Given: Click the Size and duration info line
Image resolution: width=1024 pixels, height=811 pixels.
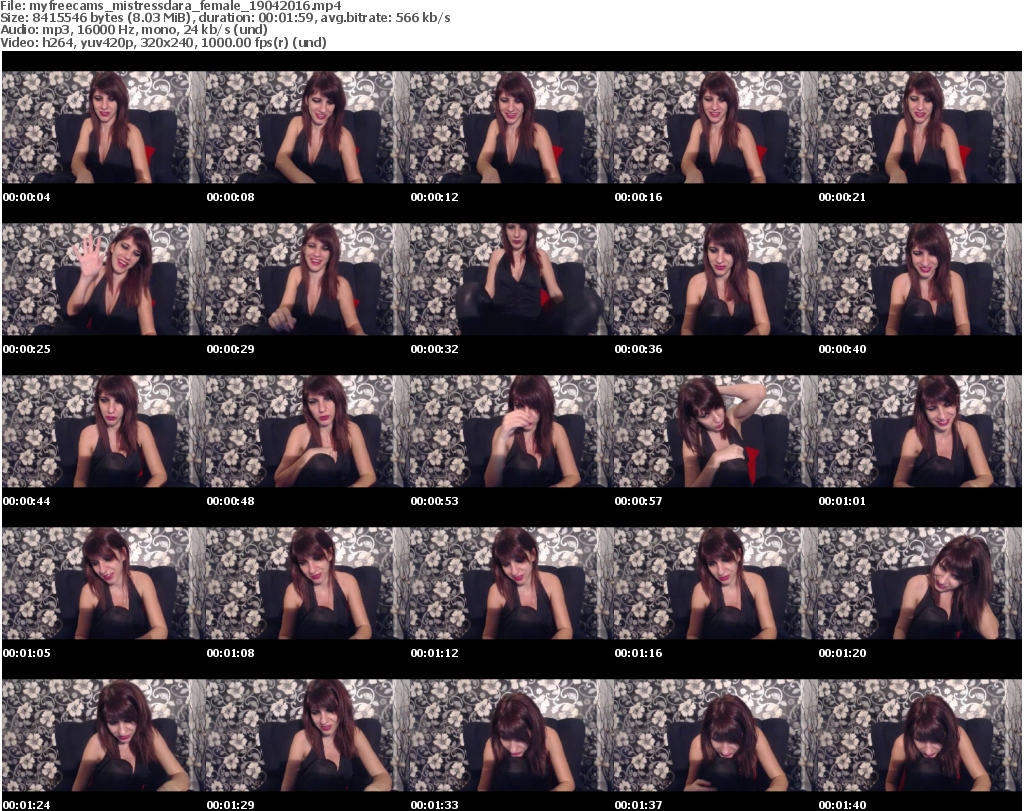Looking at the screenshot, I should pyautogui.click(x=225, y=18).
